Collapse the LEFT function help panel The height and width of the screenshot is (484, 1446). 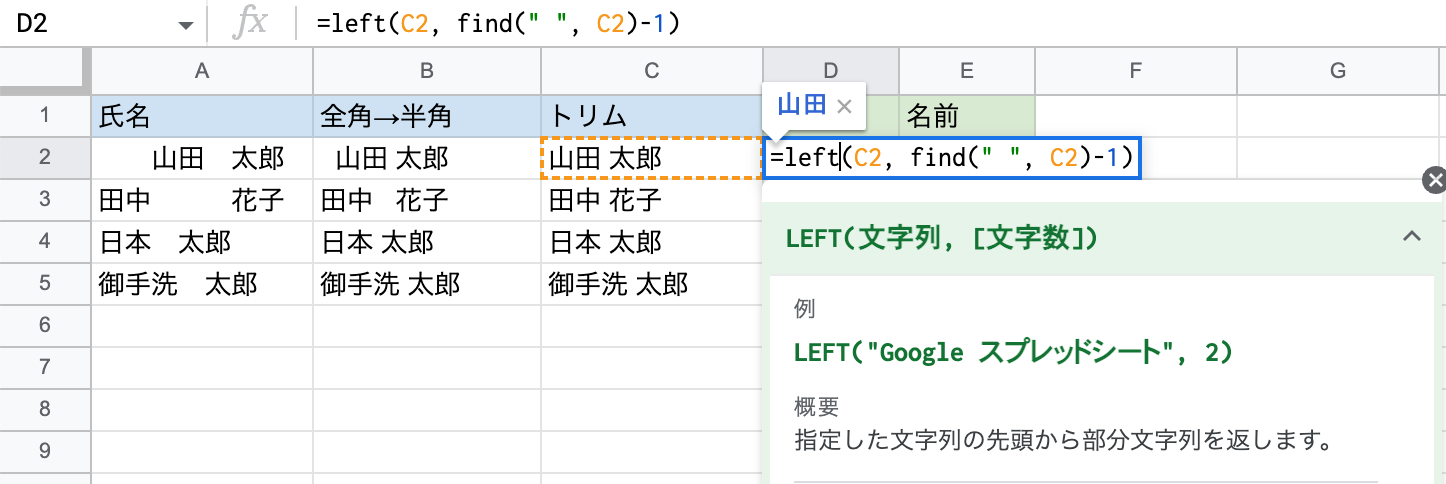click(x=1411, y=237)
